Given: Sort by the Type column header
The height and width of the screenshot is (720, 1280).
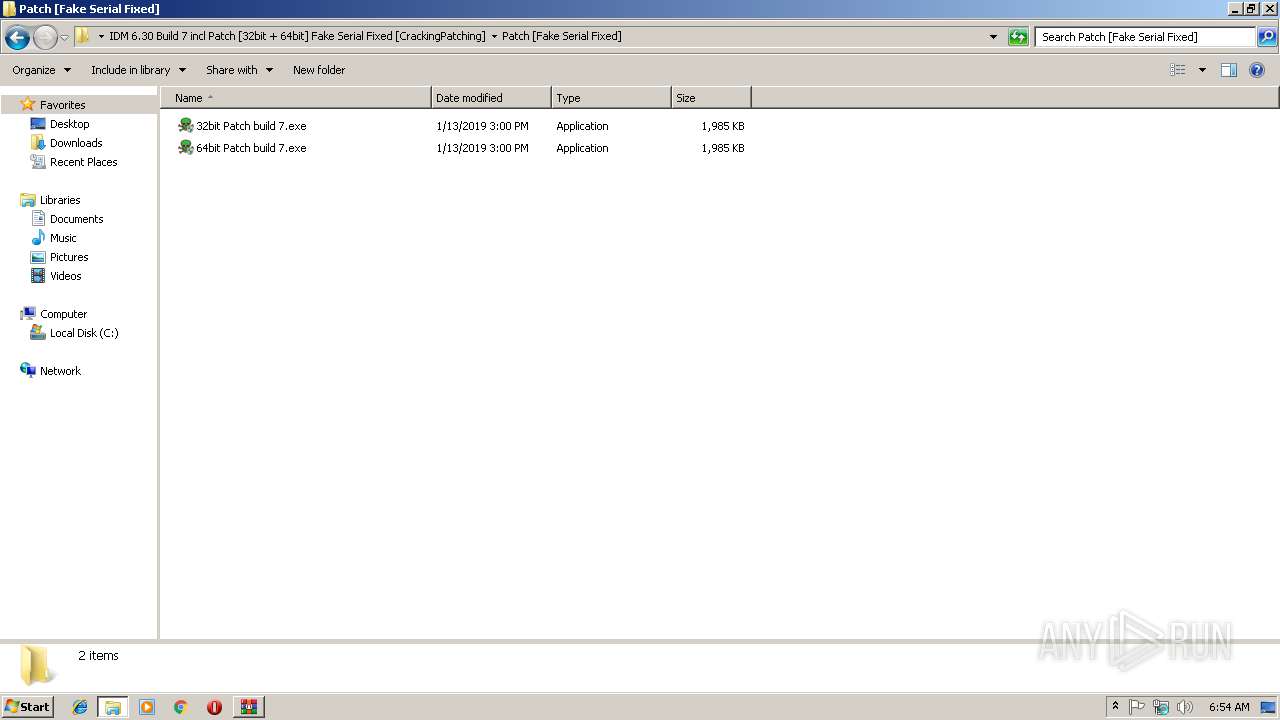Looking at the screenshot, I should tap(611, 98).
